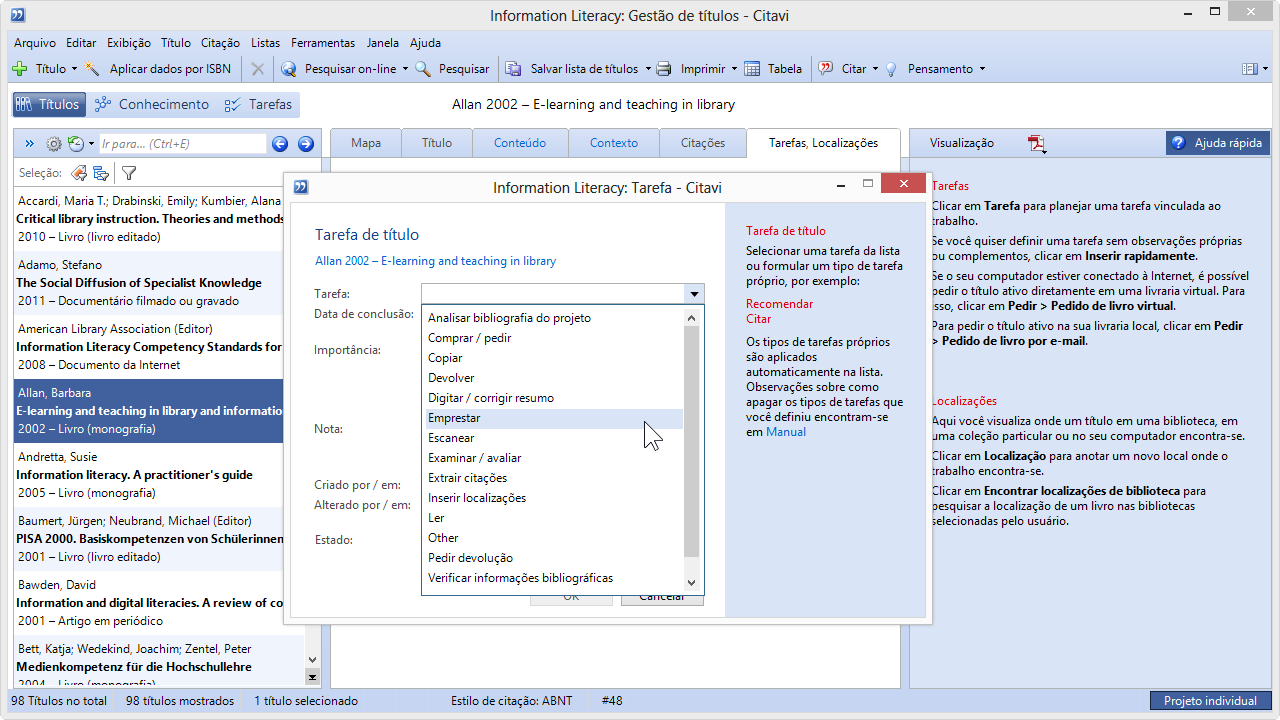Switch to the Tarefas workspace
The image size is (1280, 720).
coord(258,104)
